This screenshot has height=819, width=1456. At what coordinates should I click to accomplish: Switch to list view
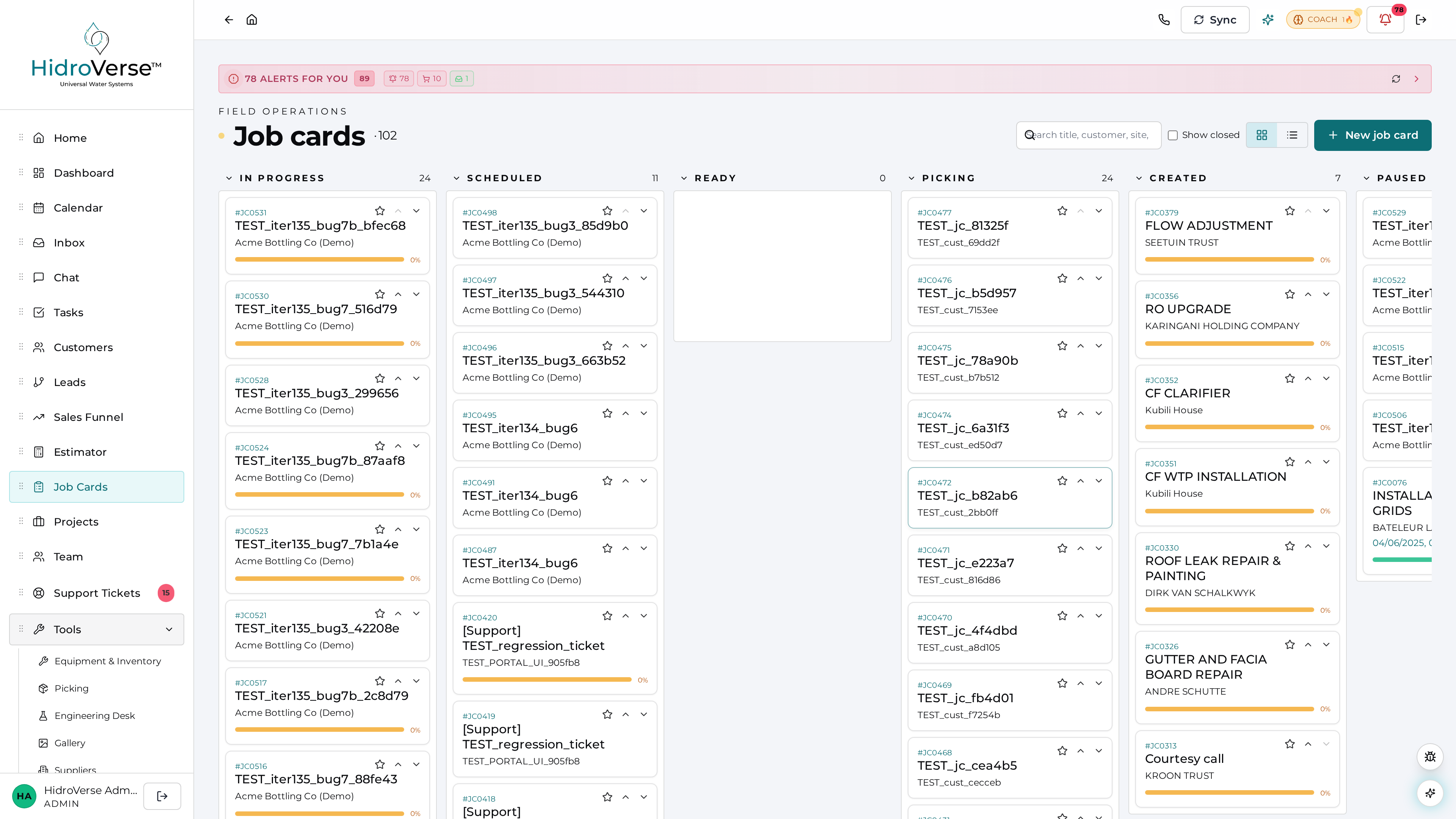click(1292, 135)
